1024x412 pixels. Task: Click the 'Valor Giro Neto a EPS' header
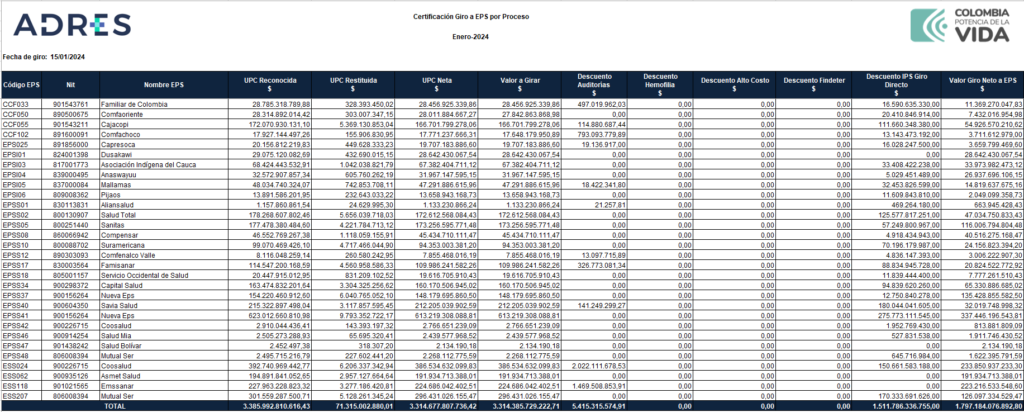pos(982,84)
